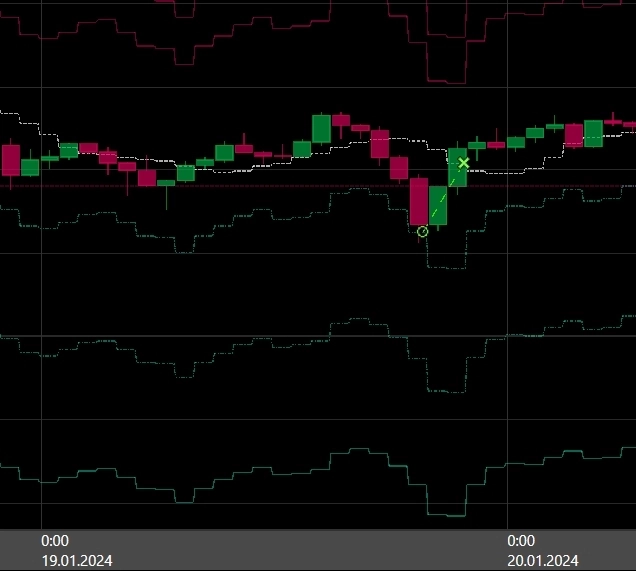The height and width of the screenshot is (571, 636).
Task: Select the green candle under the X marker
Action: (x=457, y=170)
